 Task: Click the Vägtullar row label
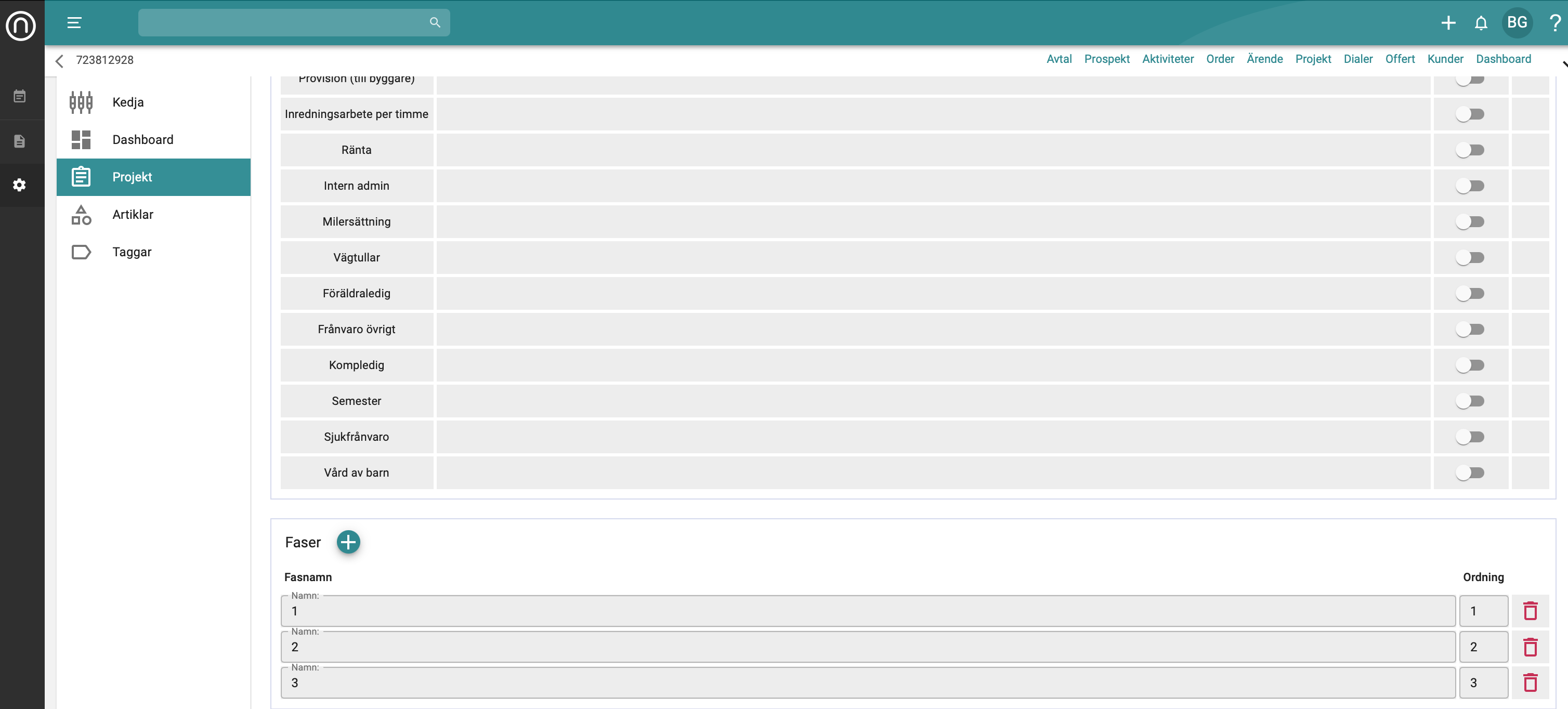click(356, 257)
